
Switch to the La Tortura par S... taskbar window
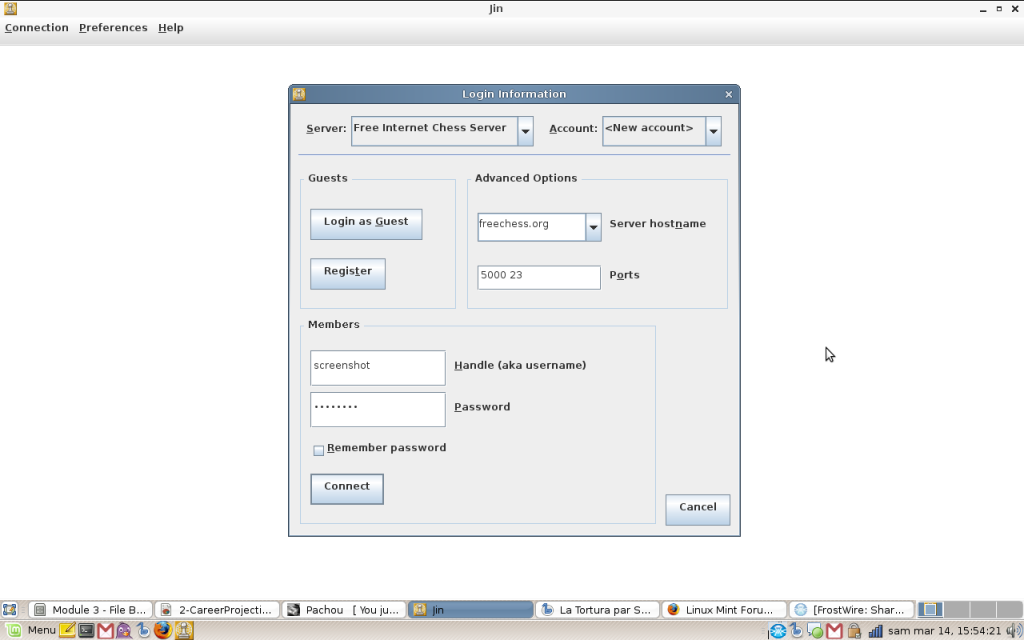598,610
